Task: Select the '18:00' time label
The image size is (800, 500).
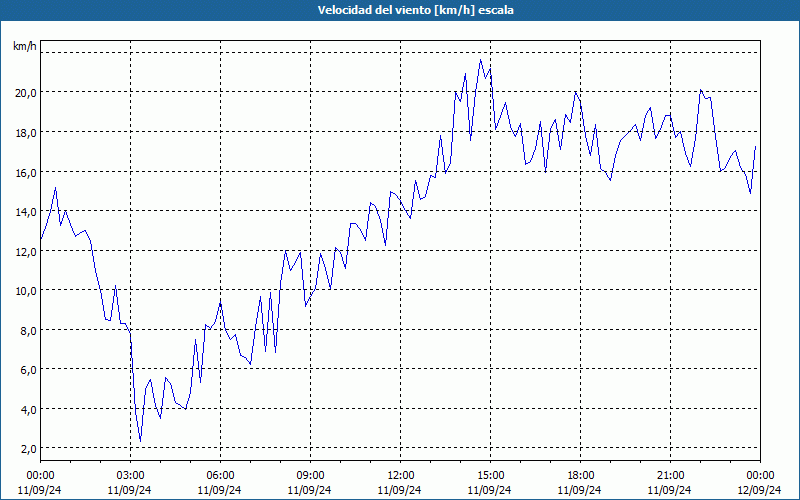Action: [581, 476]
